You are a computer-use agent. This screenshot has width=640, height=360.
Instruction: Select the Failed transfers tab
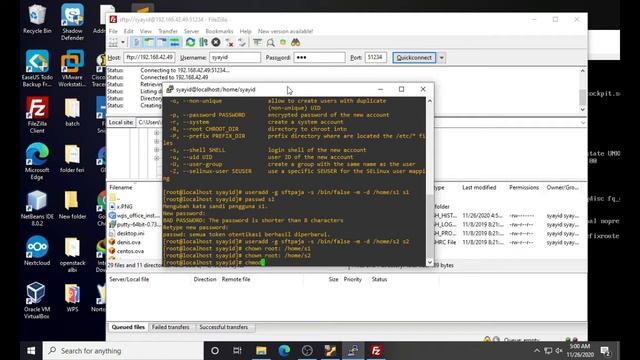[x=170, y=327]
